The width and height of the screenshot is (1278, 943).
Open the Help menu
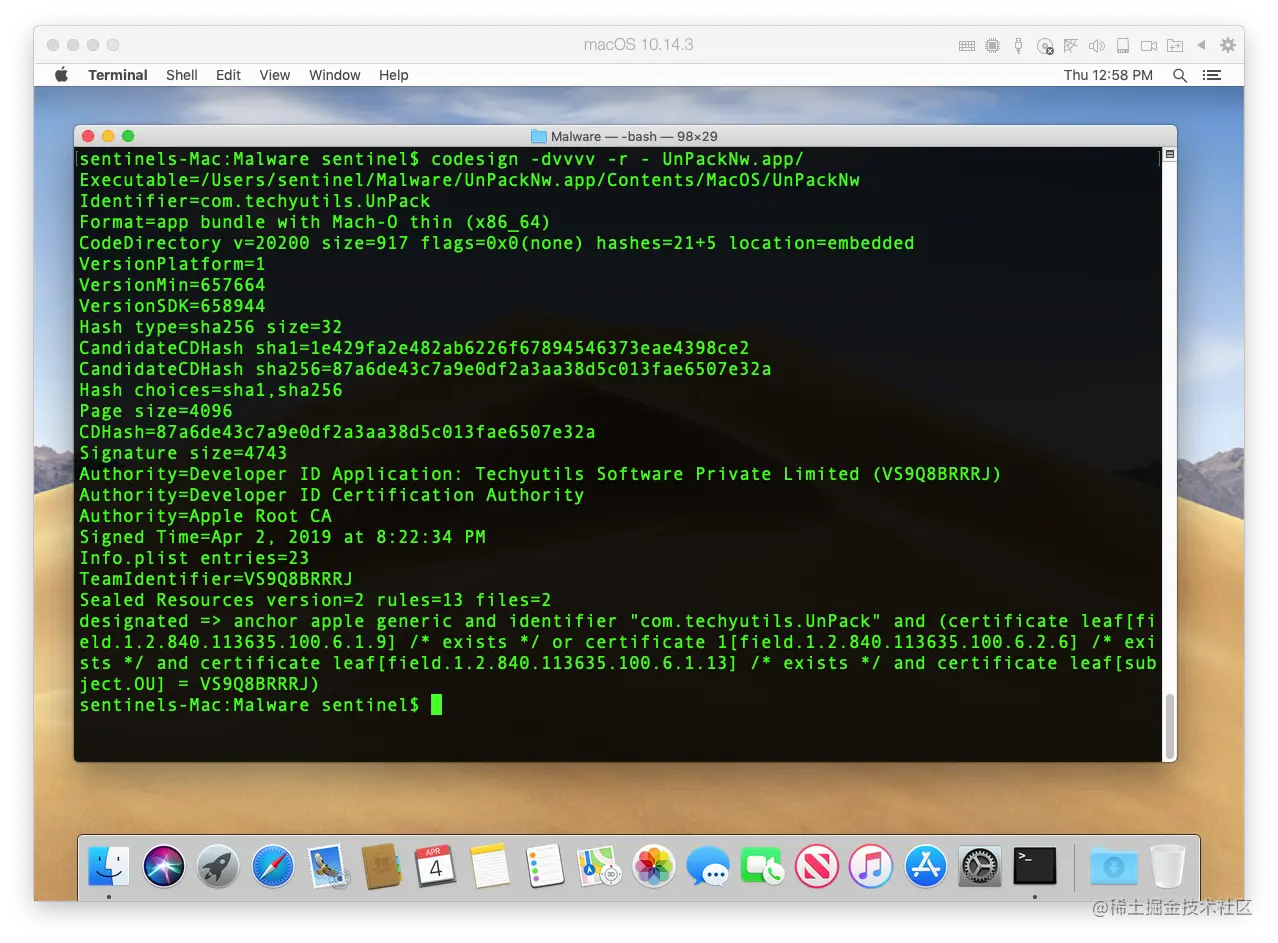click(394, 75)
